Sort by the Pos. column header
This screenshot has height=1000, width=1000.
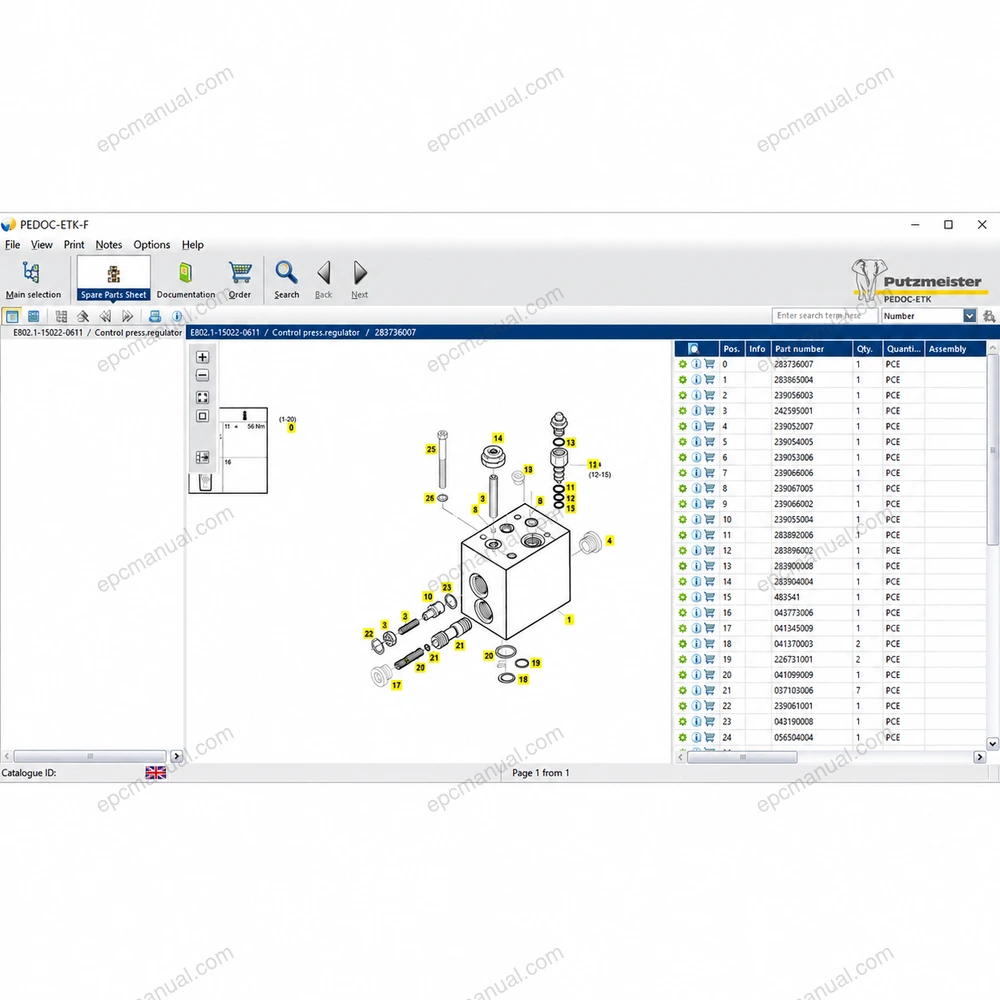click(x=732, y=349)
